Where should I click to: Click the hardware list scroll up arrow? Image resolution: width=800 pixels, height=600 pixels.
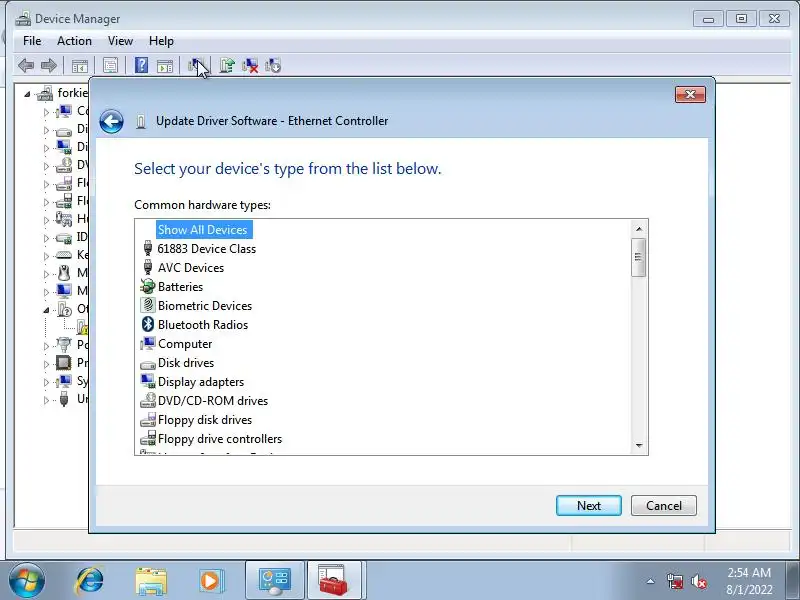click(x=639, y=229)
